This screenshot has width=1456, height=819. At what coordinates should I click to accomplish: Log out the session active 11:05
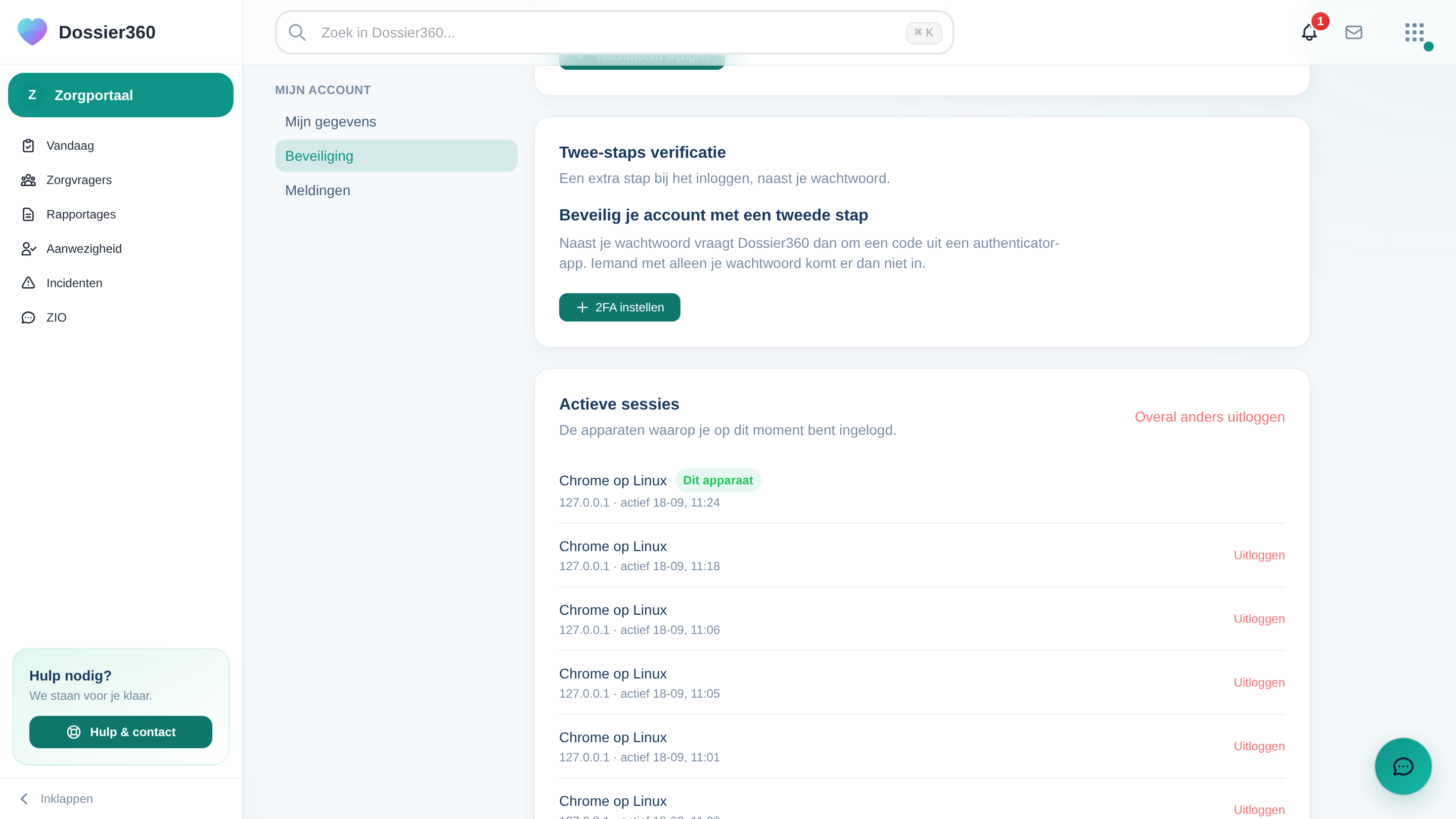pyautogui.click(x=1259, y=683)
